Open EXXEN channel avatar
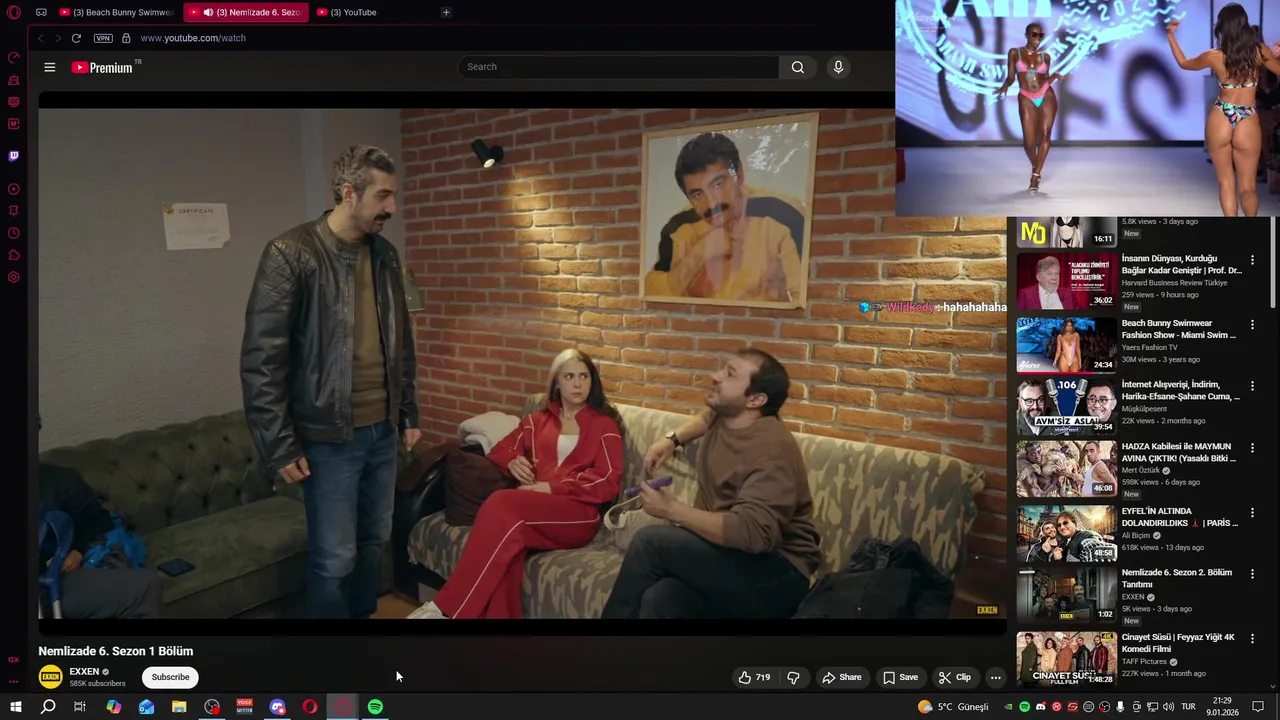Screen dimensions: 1280x720 click(50, 677)
